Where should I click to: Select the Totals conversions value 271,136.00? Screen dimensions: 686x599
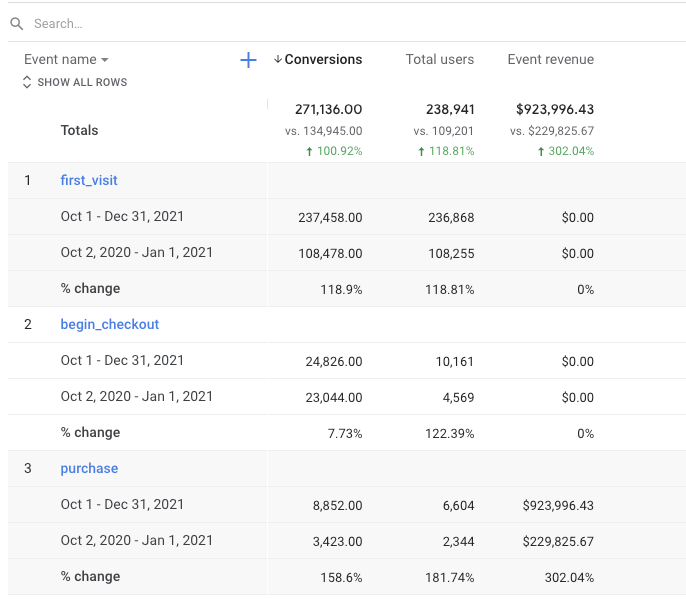click(328, 110)
